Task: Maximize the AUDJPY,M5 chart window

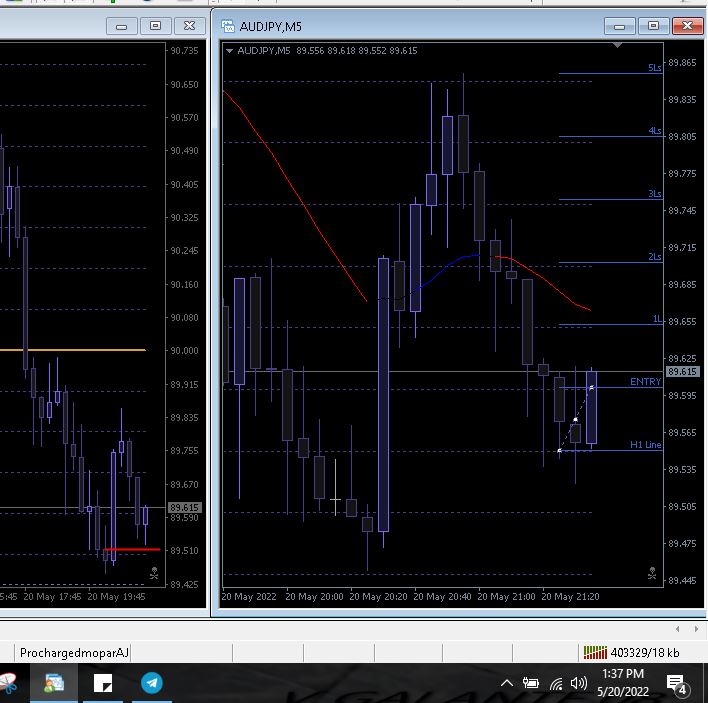Action: pyautogui.click(x=653, y=26)
